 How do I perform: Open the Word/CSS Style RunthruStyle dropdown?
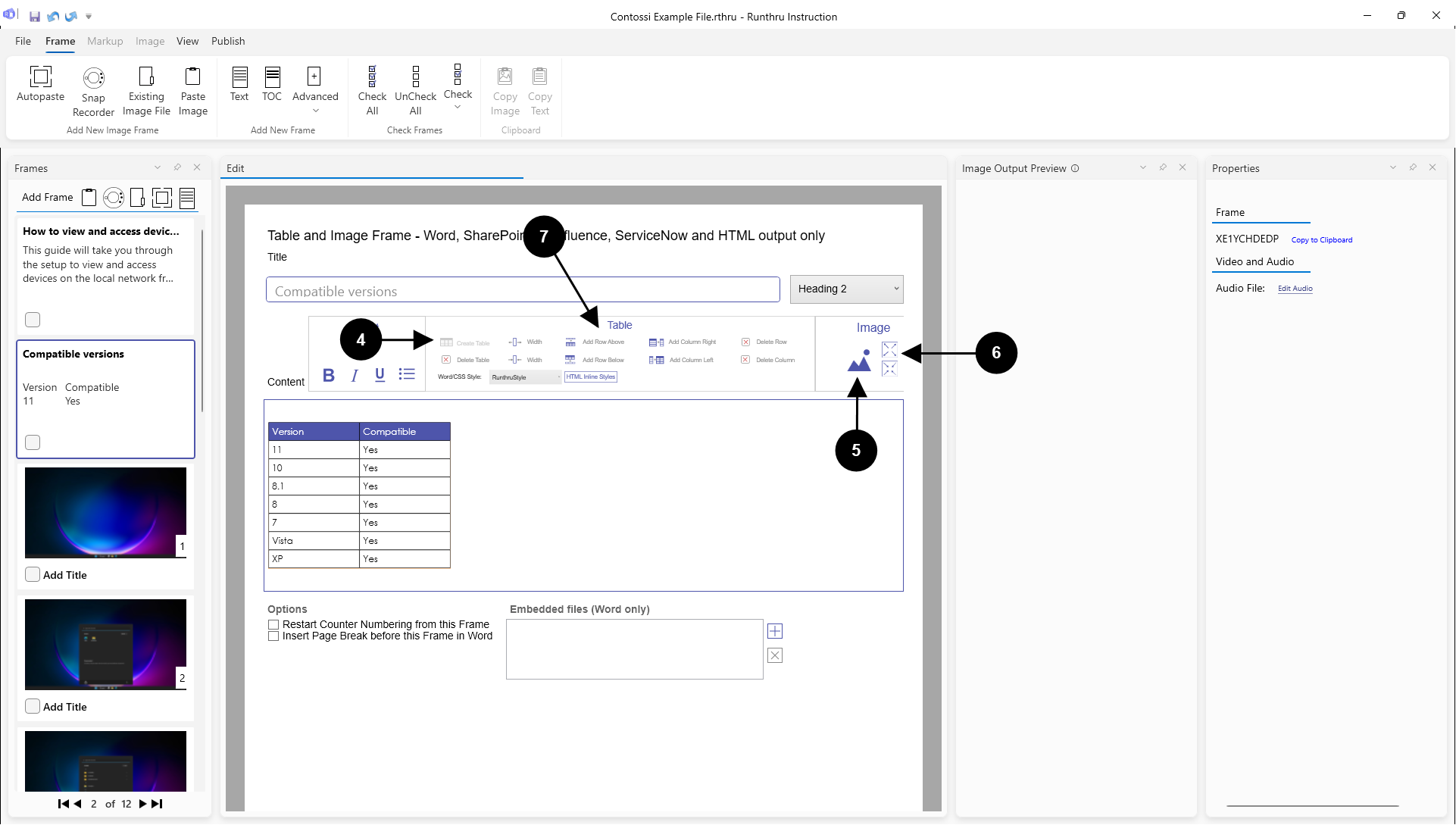(525, 377)
